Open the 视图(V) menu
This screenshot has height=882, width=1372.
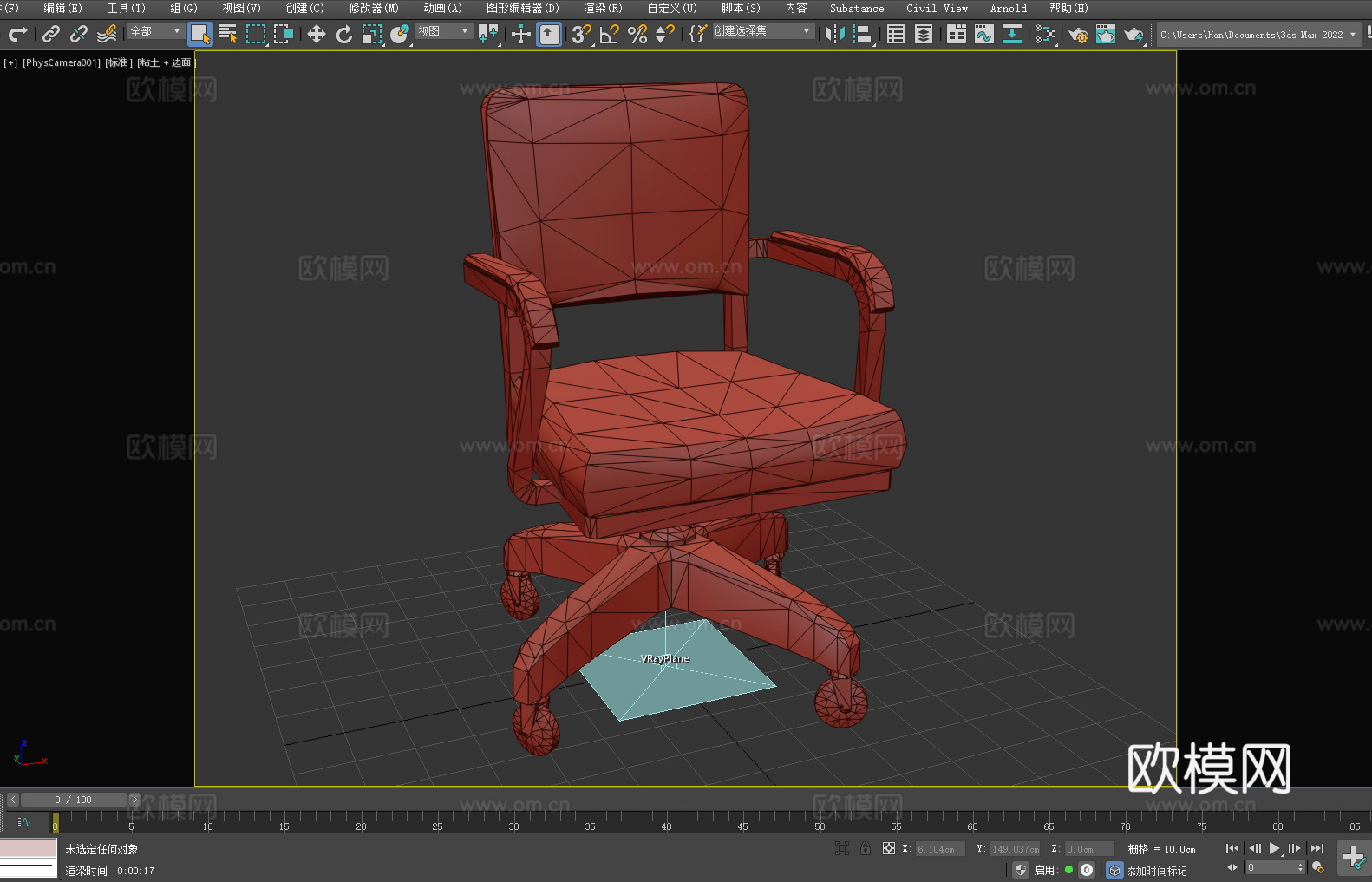point(241,8)
